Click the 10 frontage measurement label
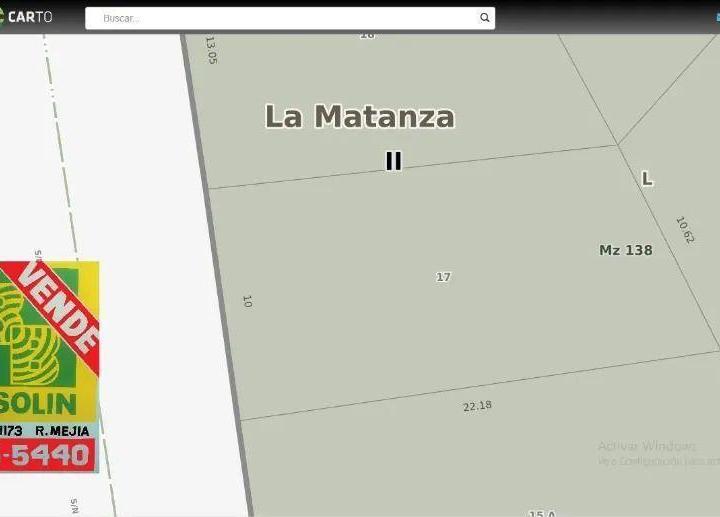This screenshot has height=517, width=720. point(247,301)
